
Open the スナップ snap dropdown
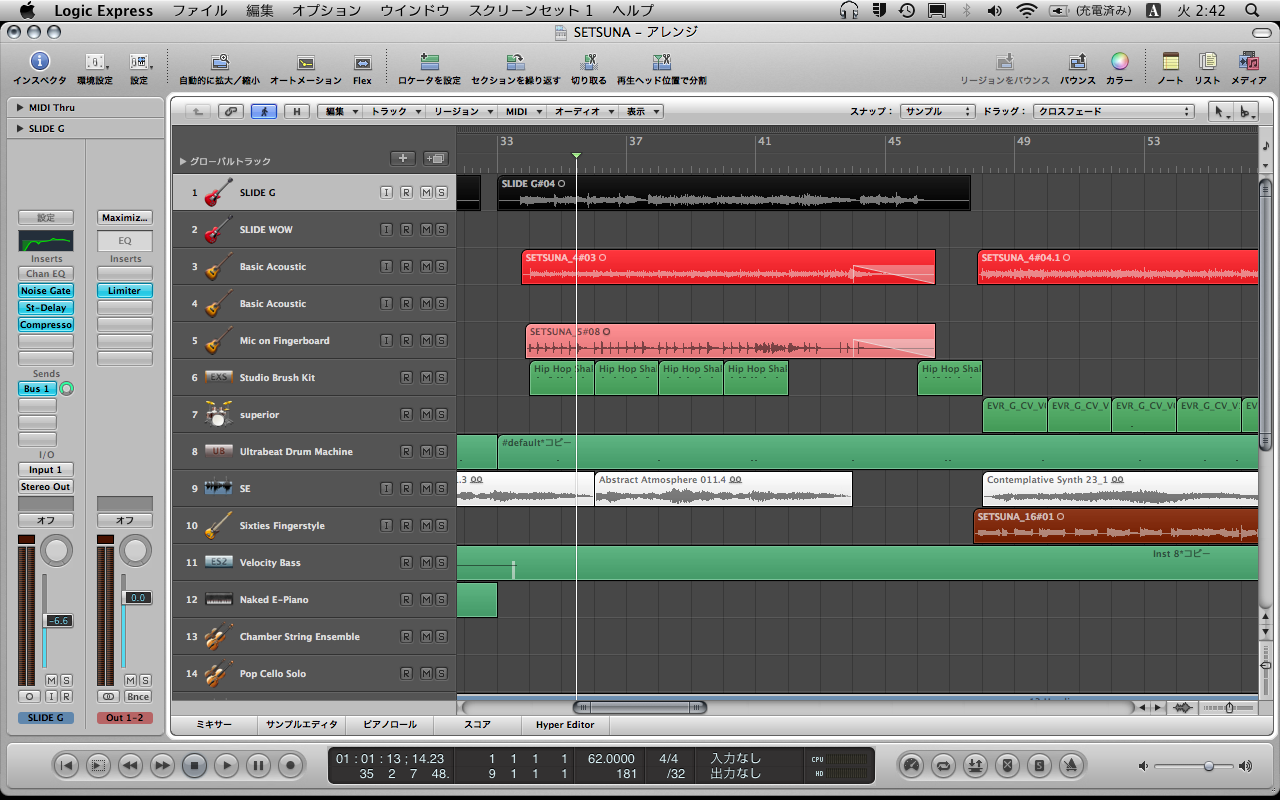pyautogui.click(x=937, y=111)
